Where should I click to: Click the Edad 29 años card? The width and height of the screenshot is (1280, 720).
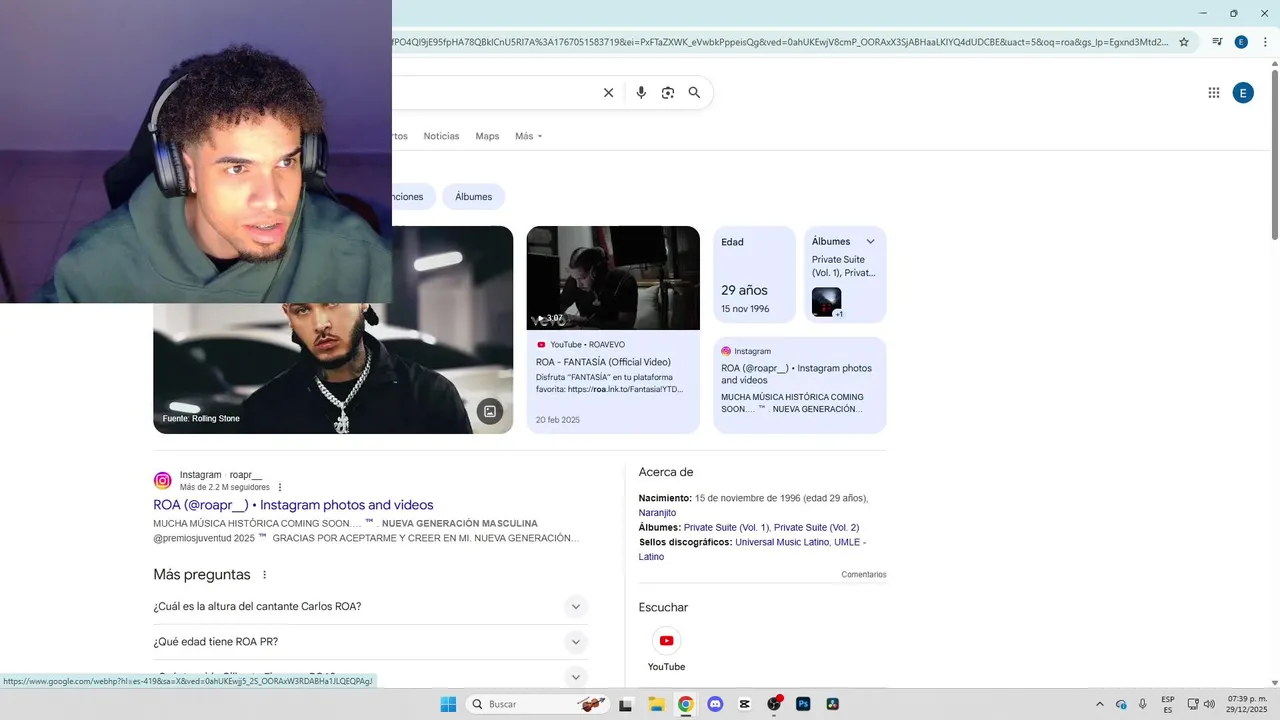(x=754, y=274)
